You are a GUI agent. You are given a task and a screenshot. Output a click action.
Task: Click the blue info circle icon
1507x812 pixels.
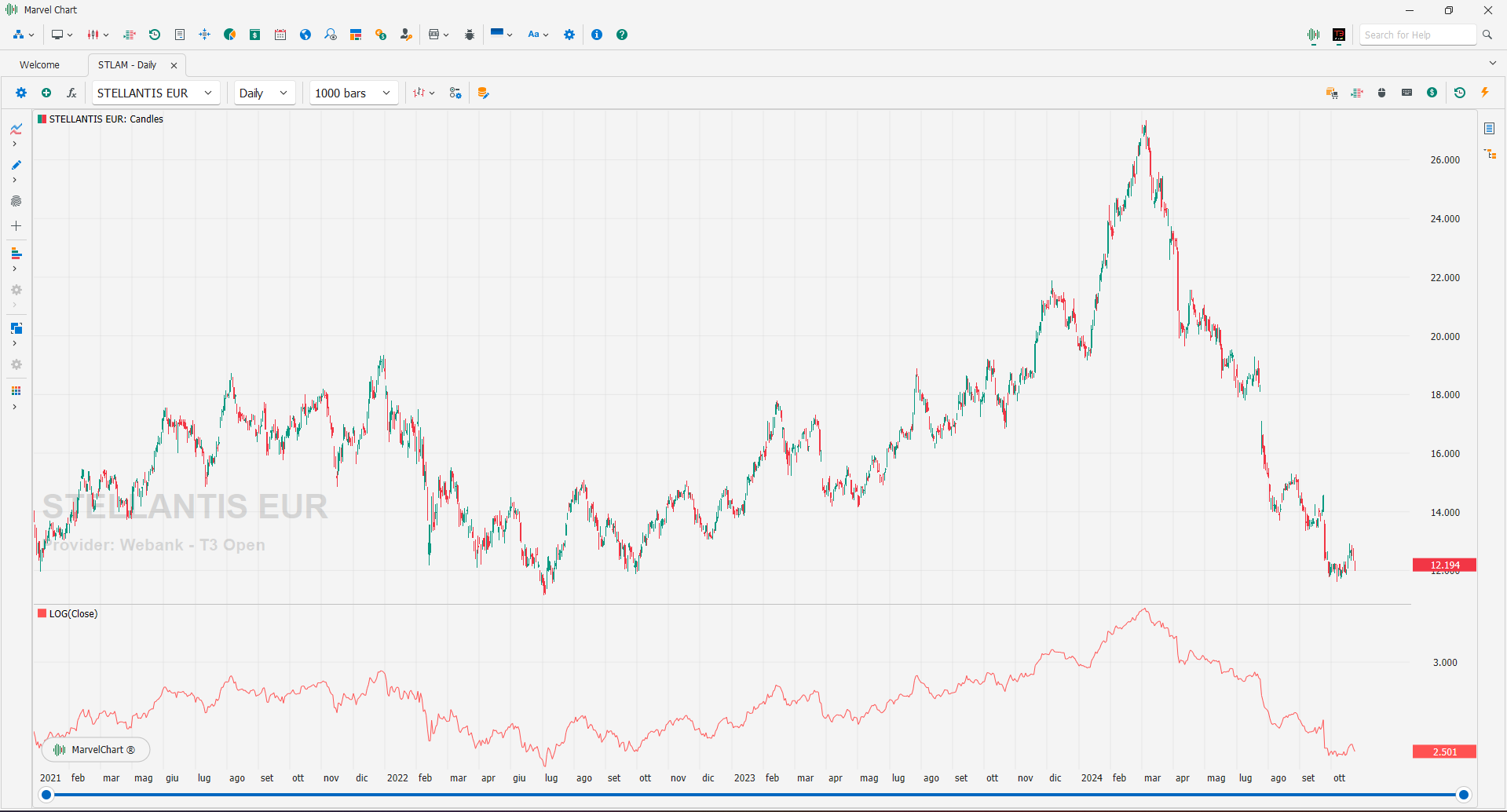pos(597,35)
